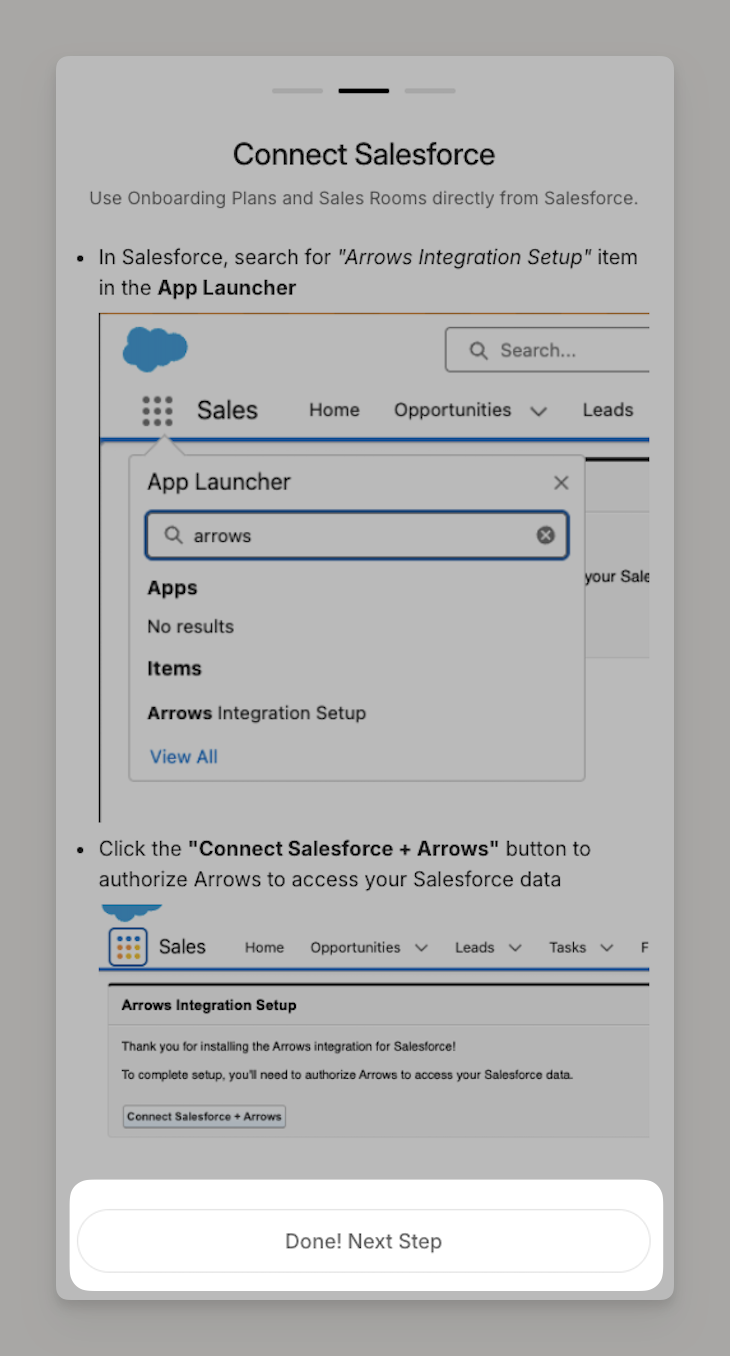Viewport: 730px width, 1356px height.
Task: Click the Items section label in App Launcher
Action: [174, 669]
